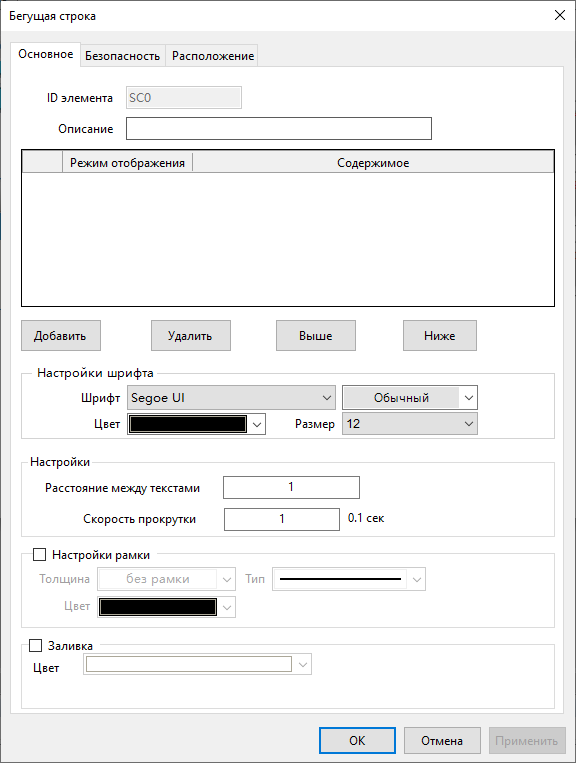
Task: Expand the Обычный font style dropdown
Action: (x=410, y=398)
